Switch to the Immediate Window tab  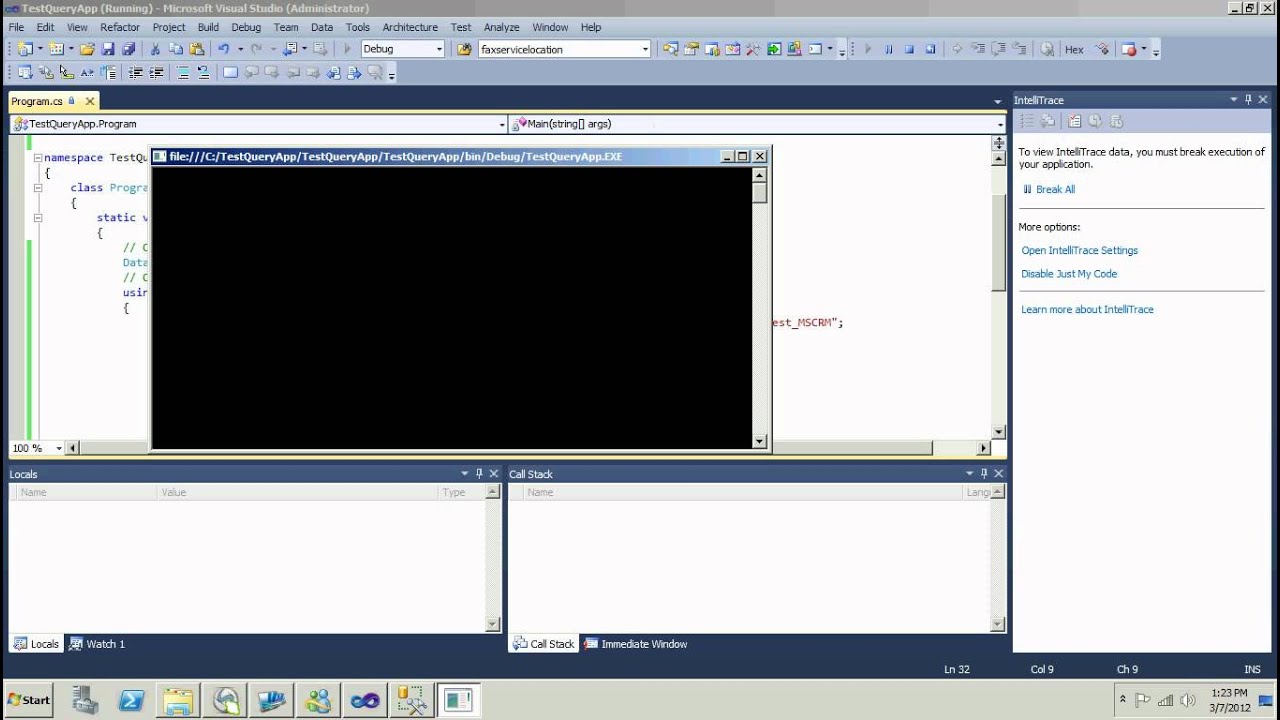[636, 644]
